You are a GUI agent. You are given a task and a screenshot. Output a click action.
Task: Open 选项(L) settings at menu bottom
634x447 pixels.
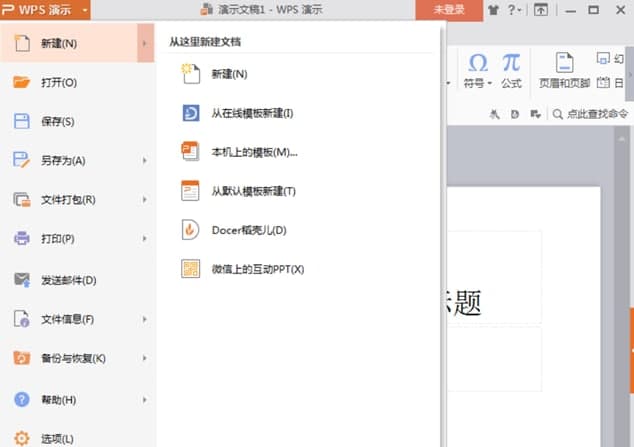tap(58, 438)
